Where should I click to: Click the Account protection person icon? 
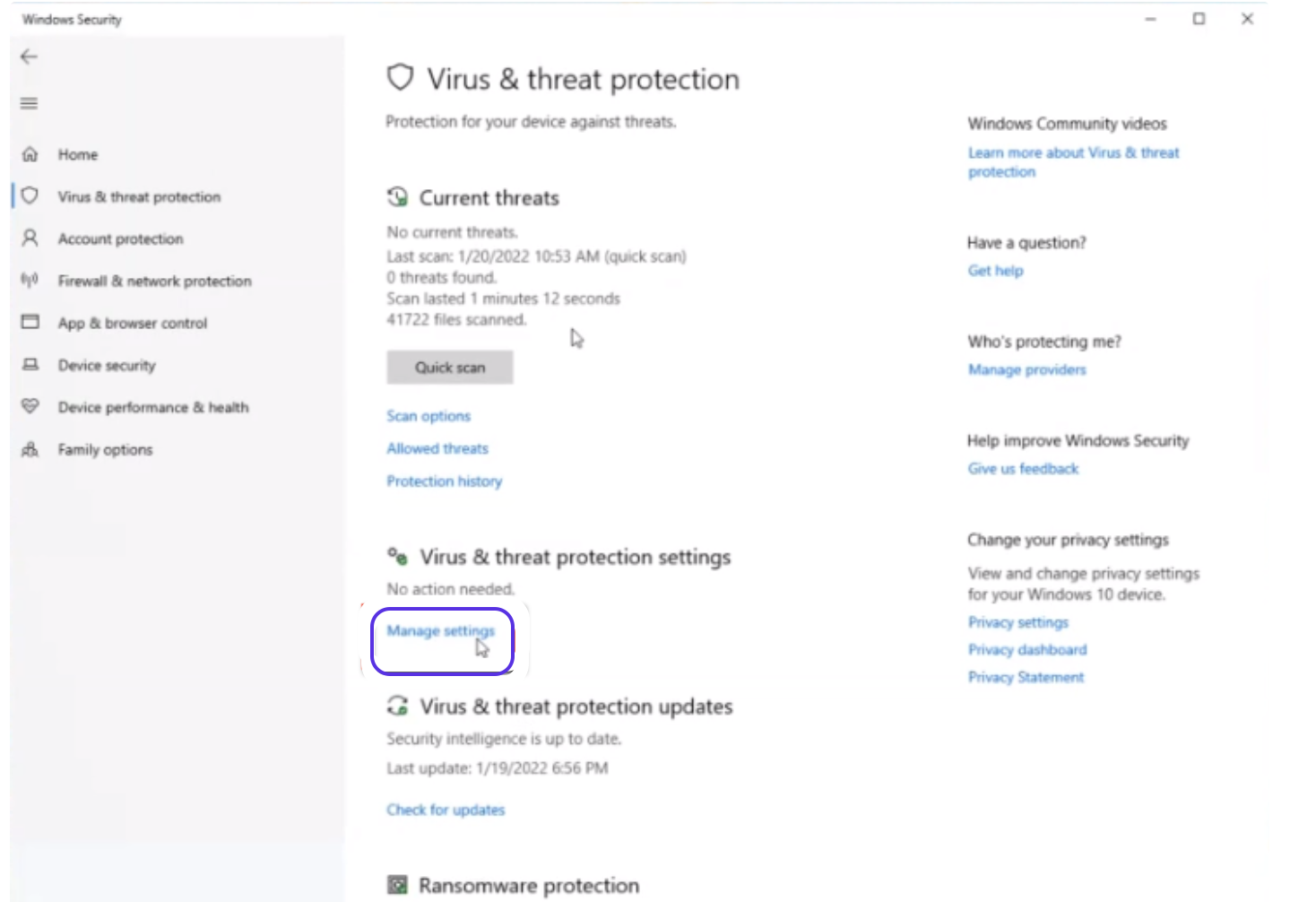pos(30,239)
